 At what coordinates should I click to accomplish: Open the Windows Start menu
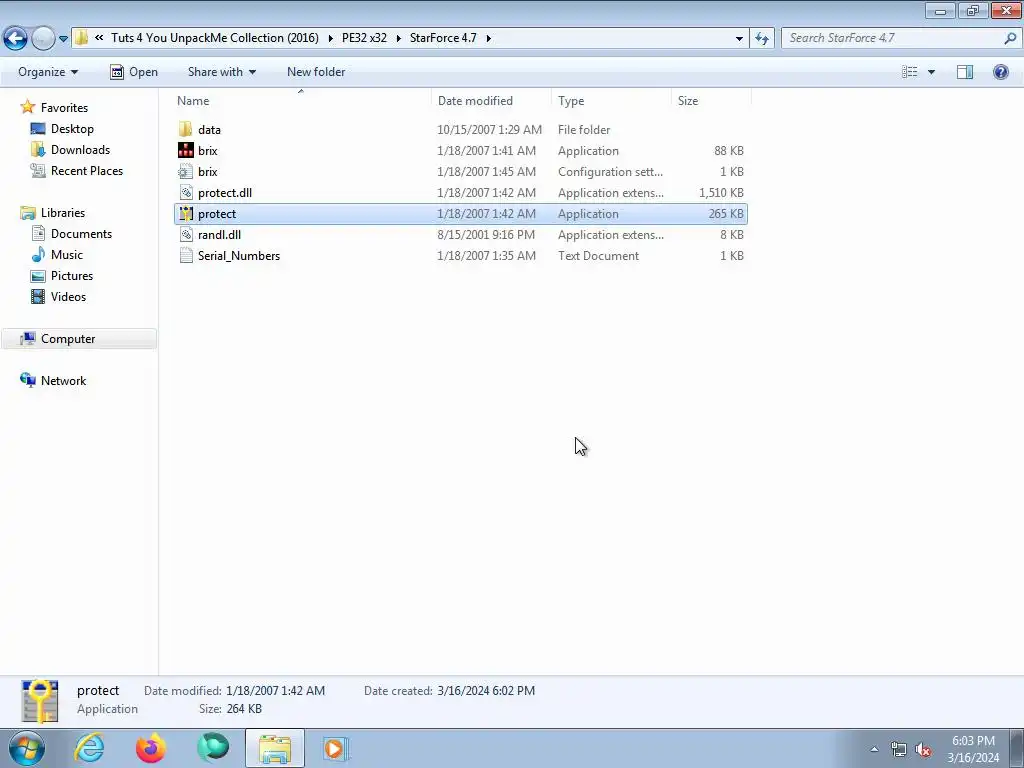point(27,748)
